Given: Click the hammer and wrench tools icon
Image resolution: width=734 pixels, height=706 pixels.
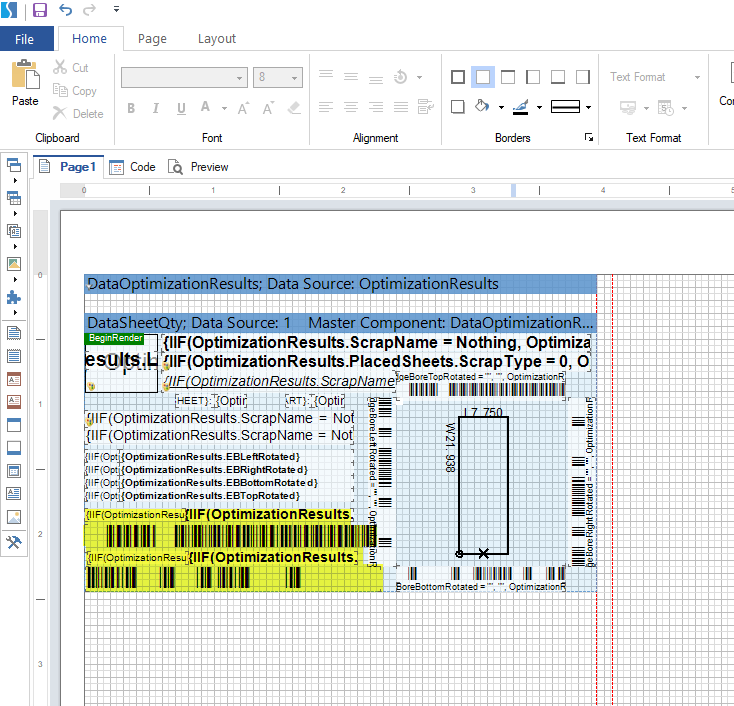Looking at the screenshot, I should pos(13,542).
